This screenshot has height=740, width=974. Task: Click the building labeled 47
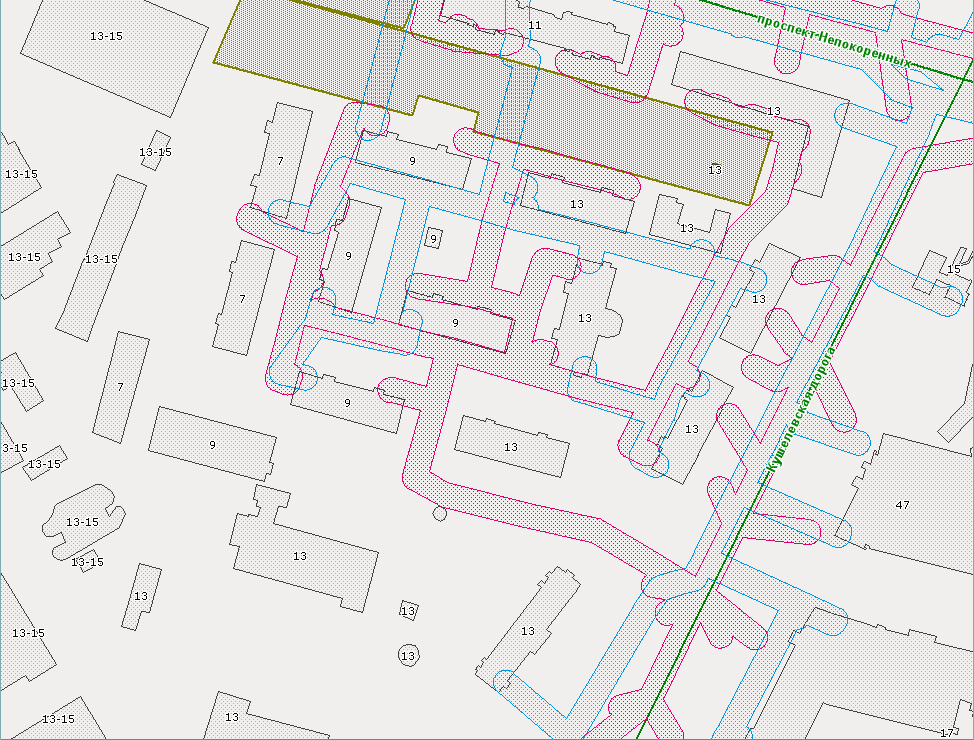point(903,505)
